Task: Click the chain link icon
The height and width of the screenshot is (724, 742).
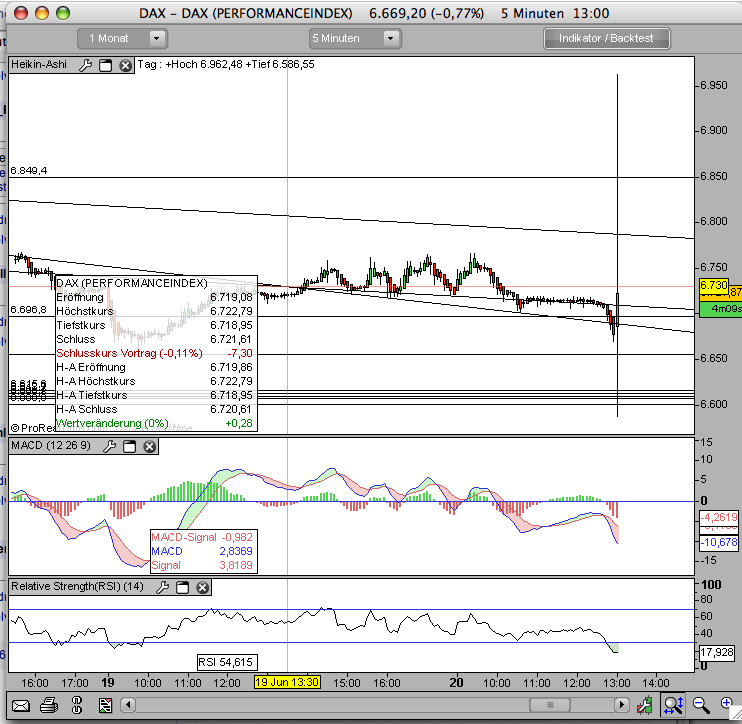Action: pos(77,705)
